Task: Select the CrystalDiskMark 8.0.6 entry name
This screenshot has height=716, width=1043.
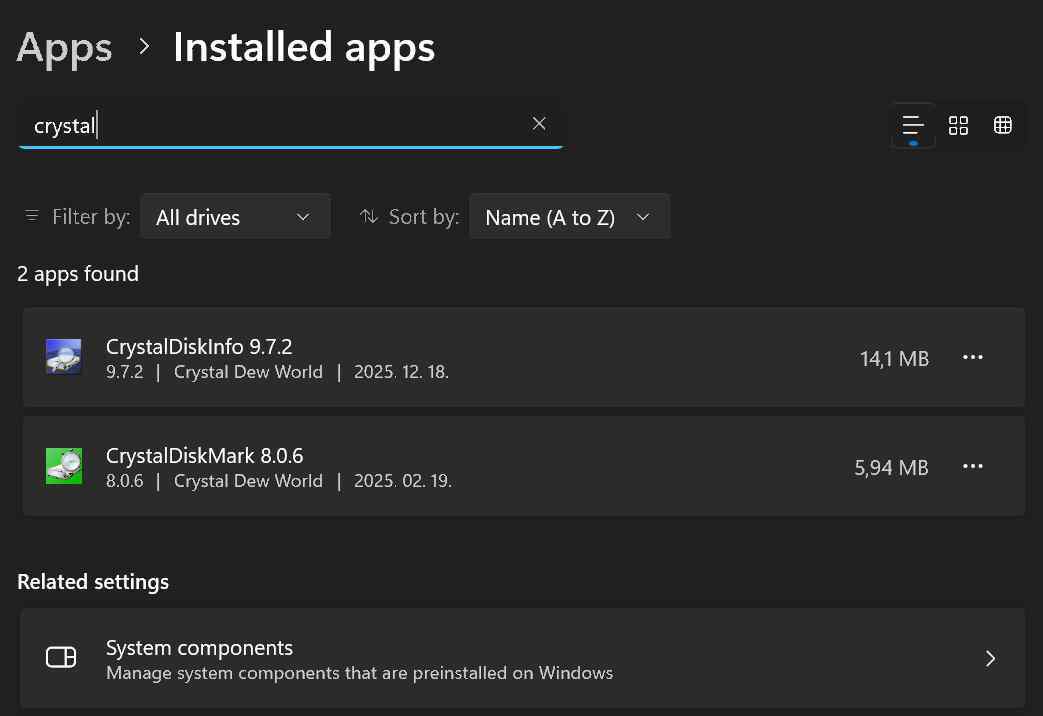Action: [x=204, y=456]
